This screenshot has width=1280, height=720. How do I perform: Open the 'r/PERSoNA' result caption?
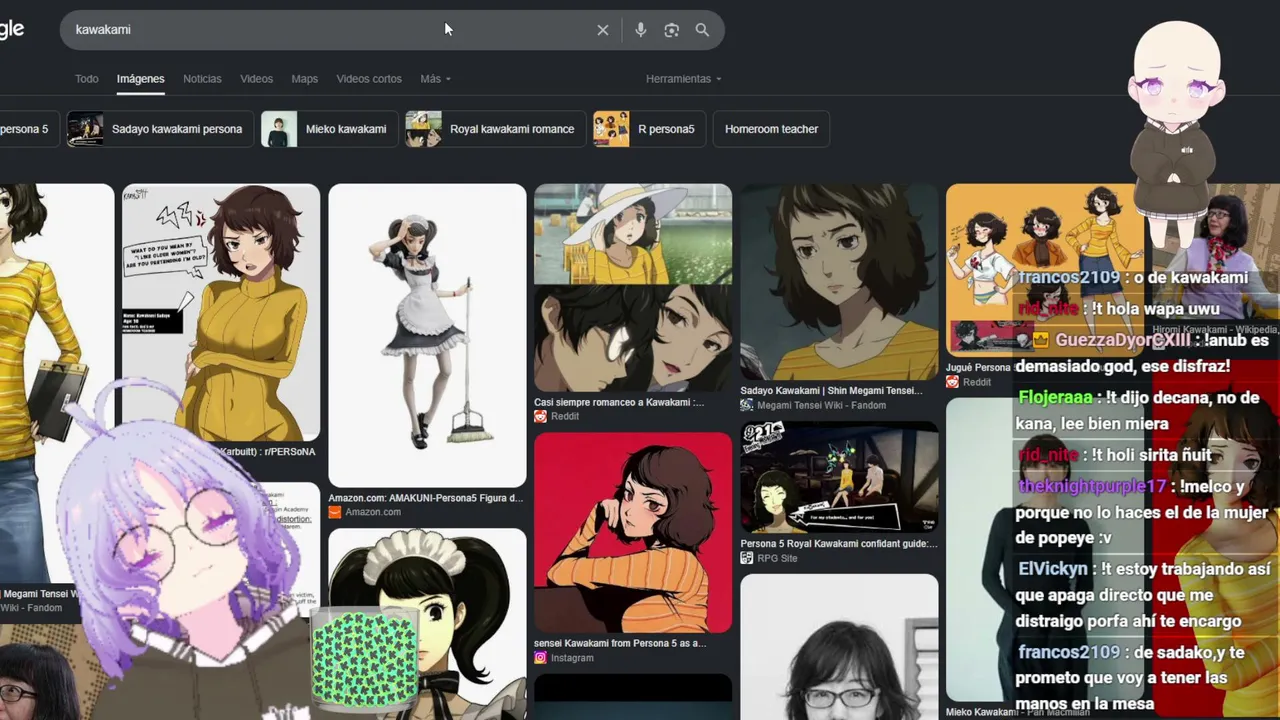point(270,452)
